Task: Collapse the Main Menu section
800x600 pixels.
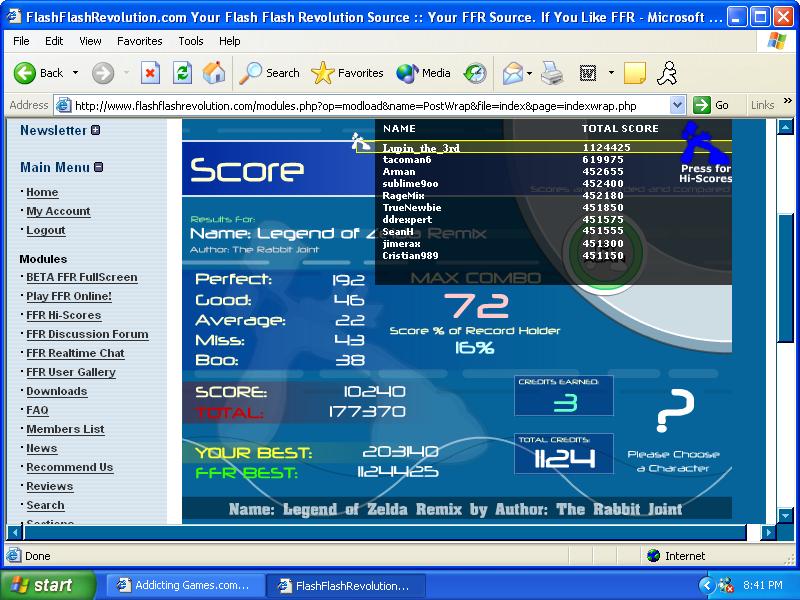Action: click(x=98, y=167)
